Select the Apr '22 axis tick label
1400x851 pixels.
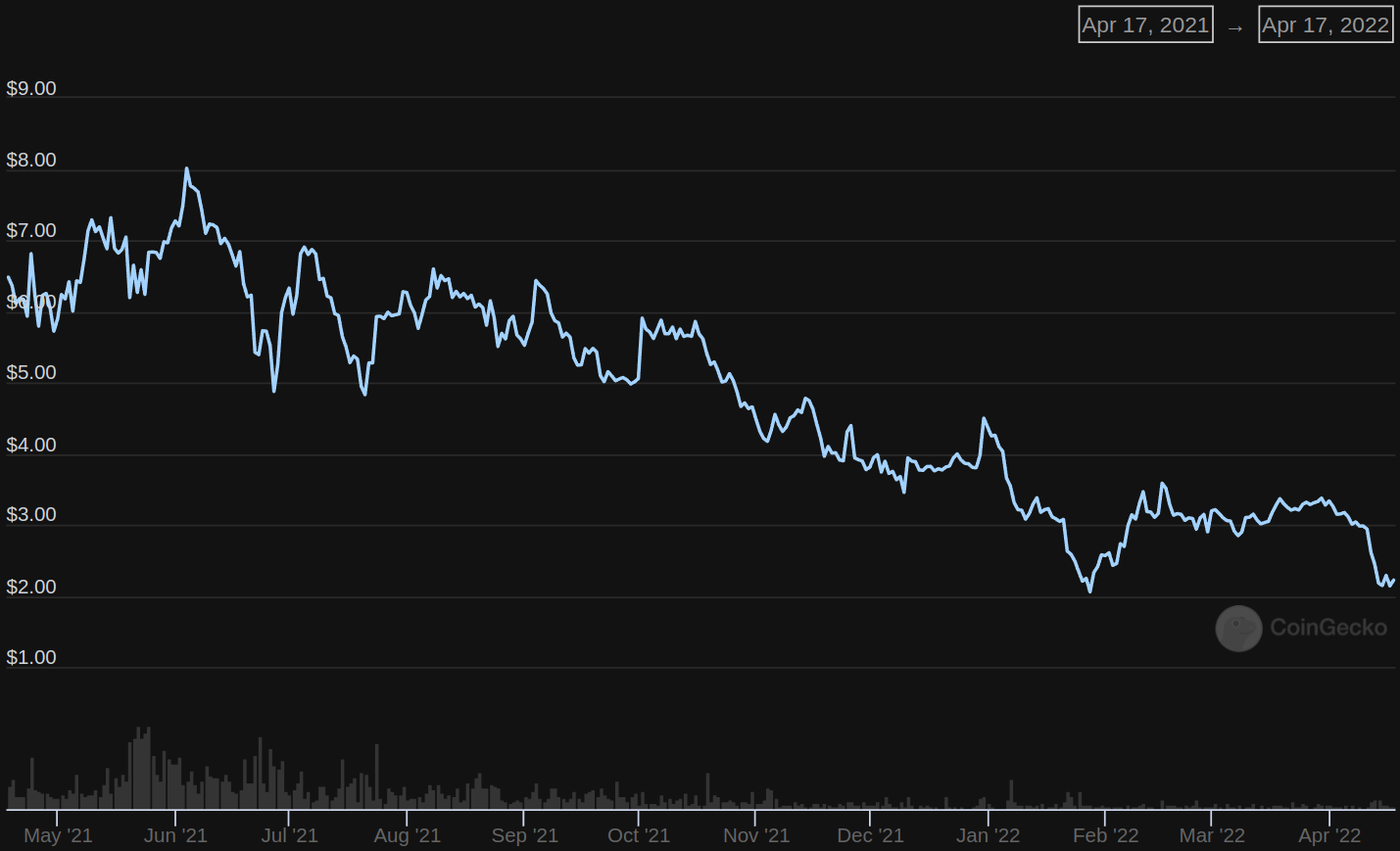point(1328,835)
